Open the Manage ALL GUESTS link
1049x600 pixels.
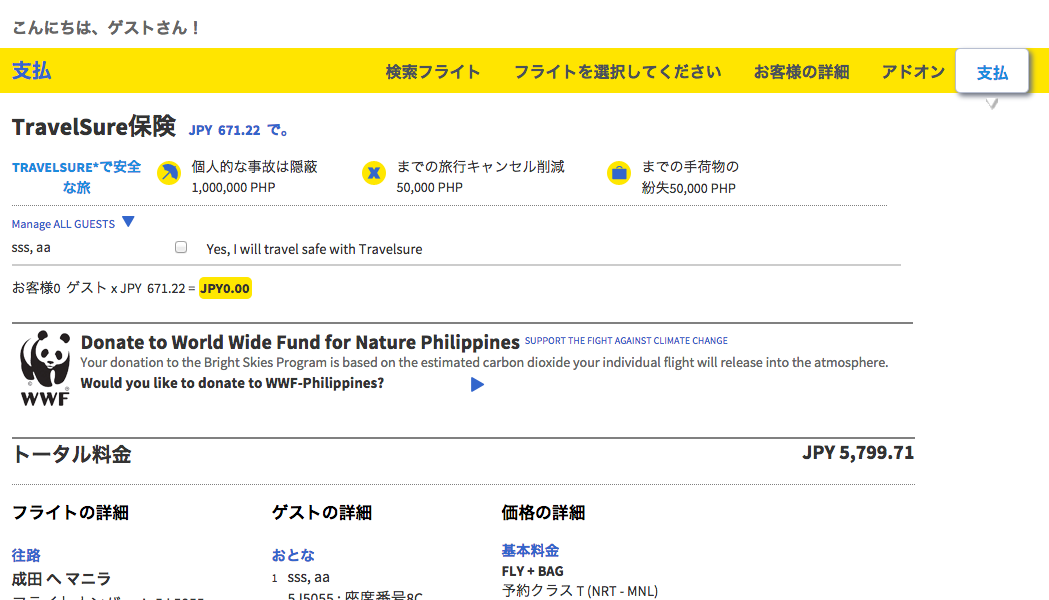point(63,224)
